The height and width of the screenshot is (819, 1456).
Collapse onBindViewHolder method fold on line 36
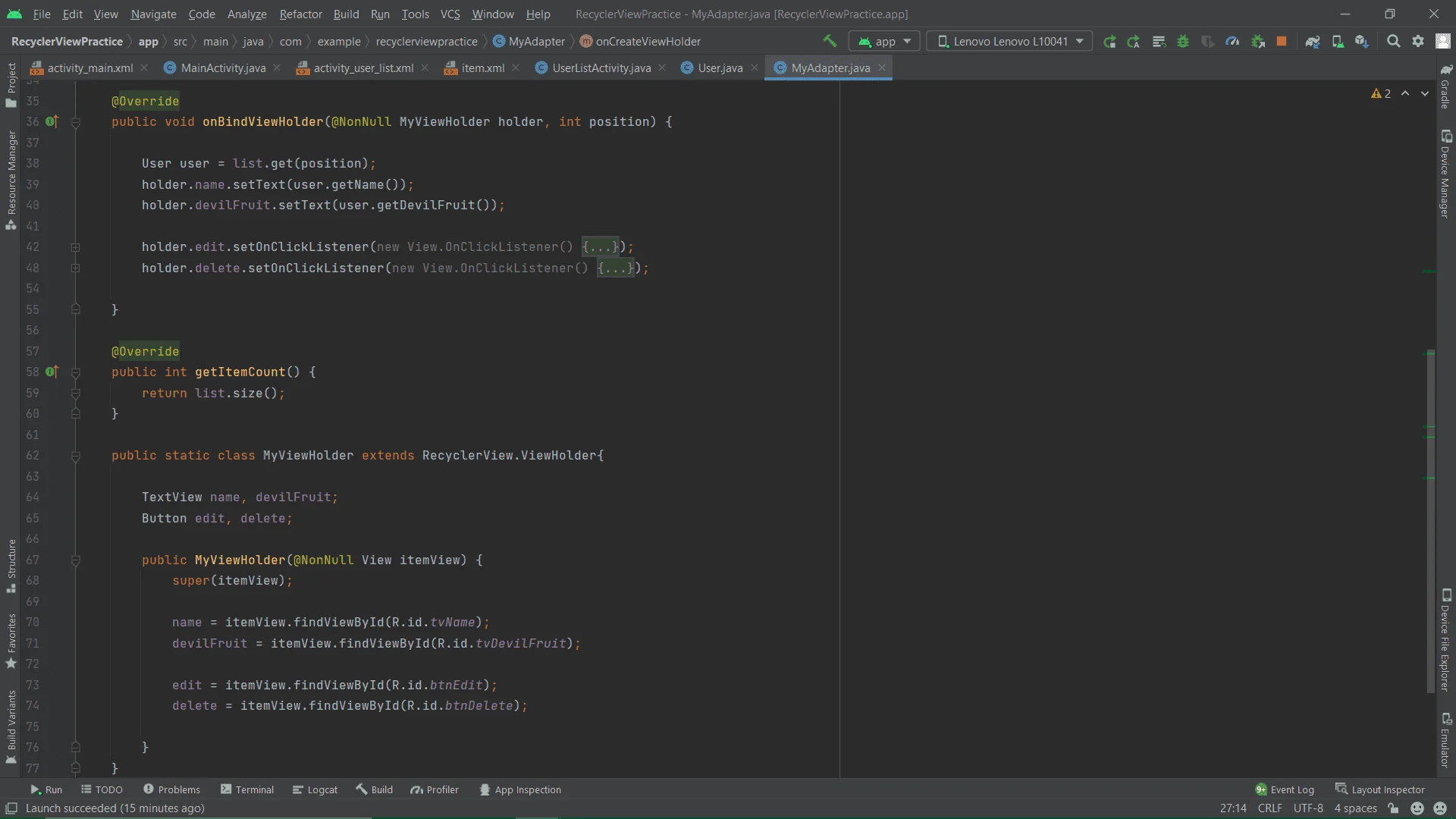coord(75,122)
